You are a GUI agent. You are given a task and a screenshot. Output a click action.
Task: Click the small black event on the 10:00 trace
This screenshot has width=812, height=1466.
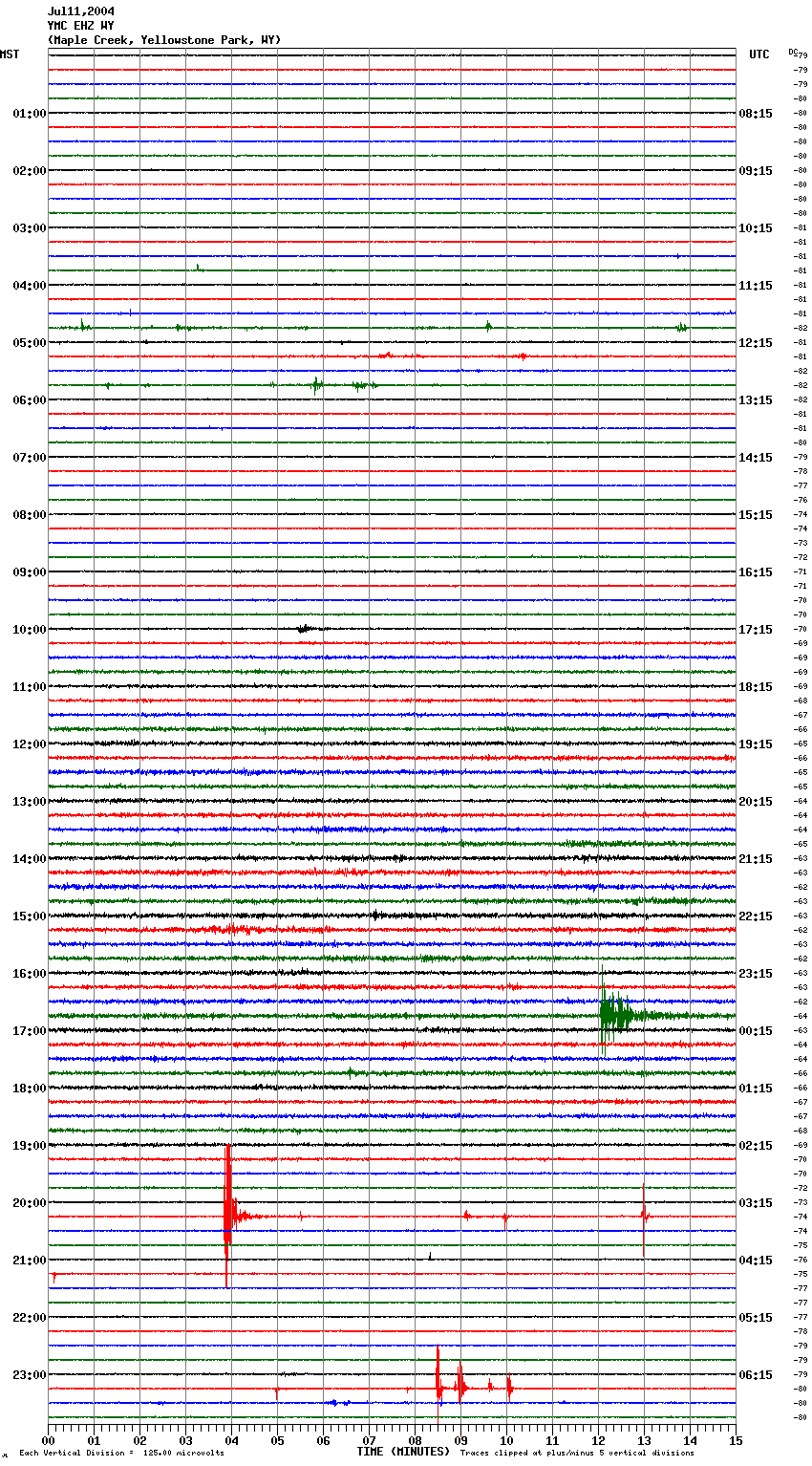tap(307, 629)
